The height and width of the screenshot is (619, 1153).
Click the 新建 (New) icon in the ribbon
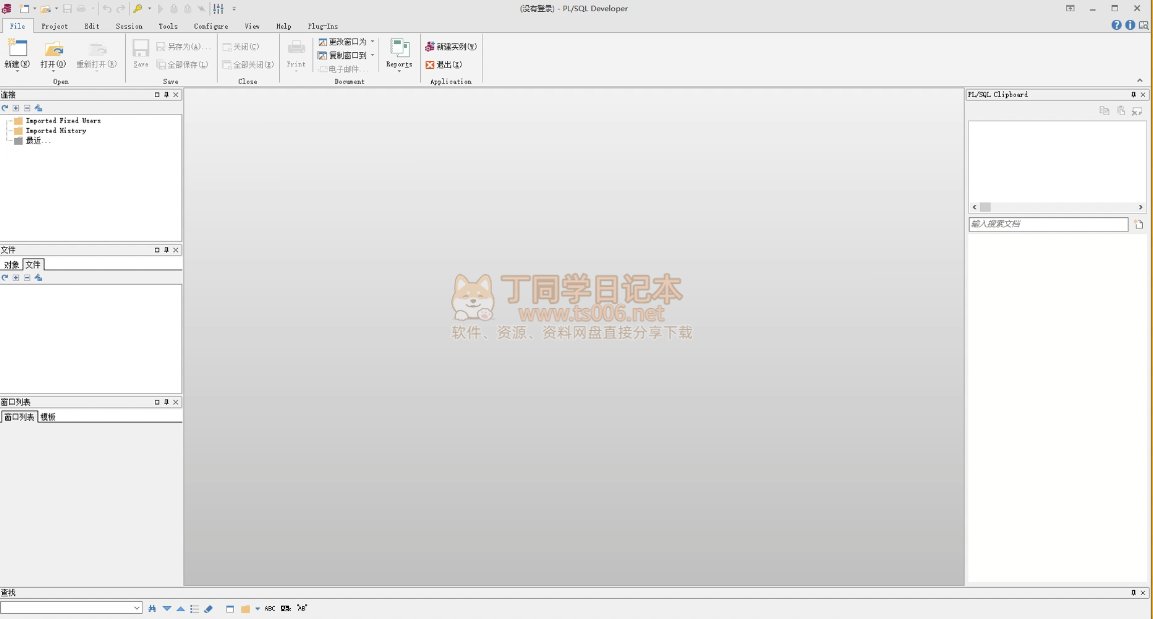(x=17, y=48)
